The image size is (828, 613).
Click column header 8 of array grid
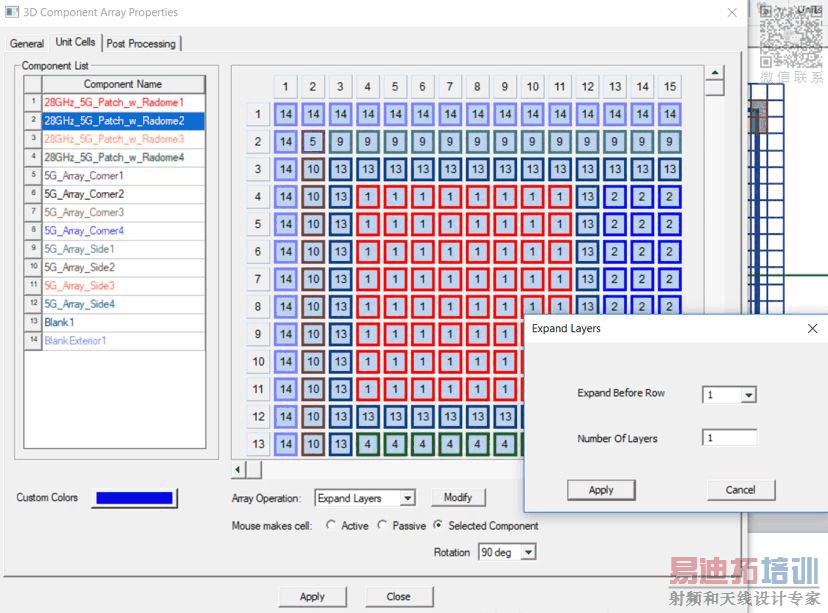click(x=477, y=87)
